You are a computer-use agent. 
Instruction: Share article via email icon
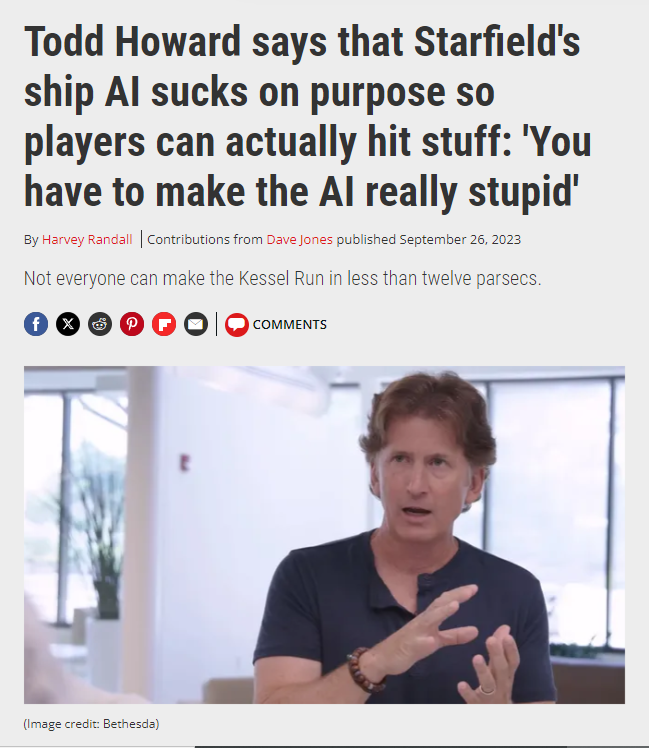[x=196, y=324]
